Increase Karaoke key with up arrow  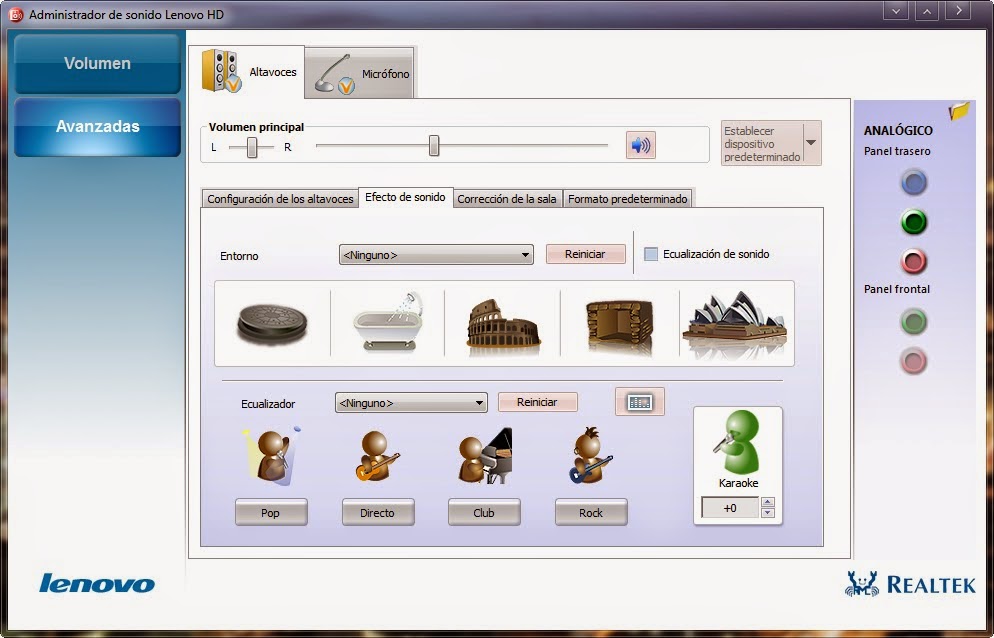click(768, 502)
